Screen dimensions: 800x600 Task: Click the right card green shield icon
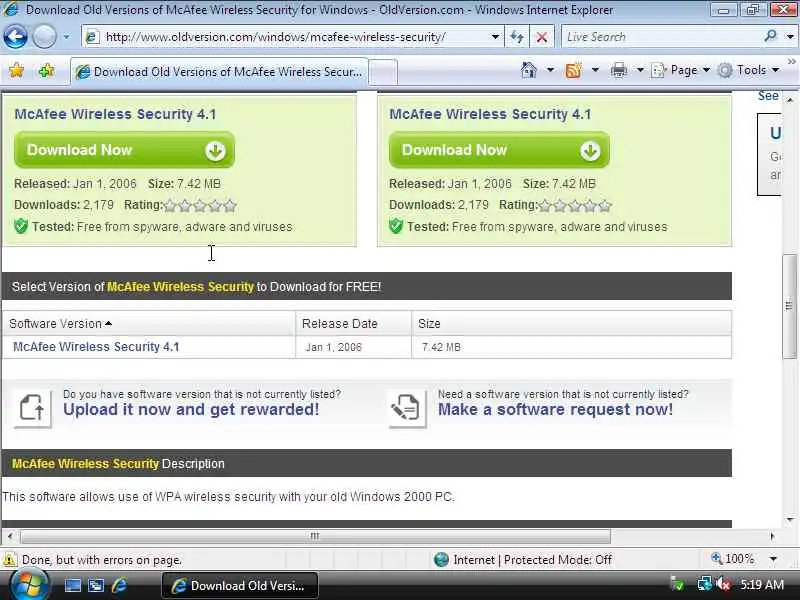click(396, 226)
